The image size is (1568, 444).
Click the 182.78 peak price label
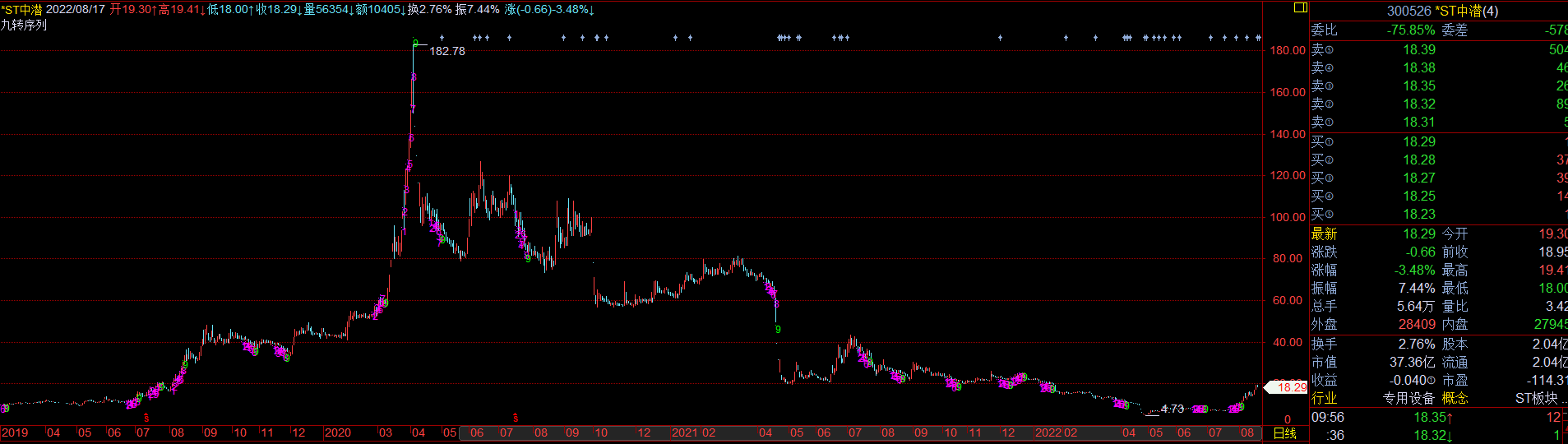(447, 51)
